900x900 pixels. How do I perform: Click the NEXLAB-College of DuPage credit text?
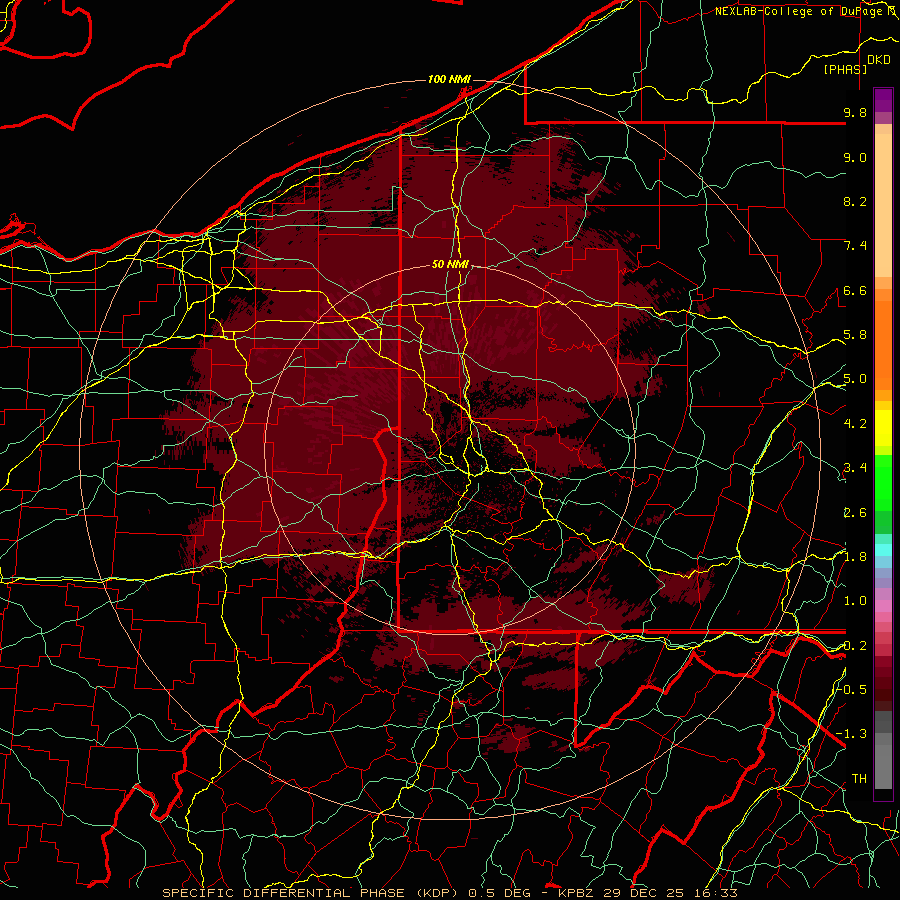804,11
